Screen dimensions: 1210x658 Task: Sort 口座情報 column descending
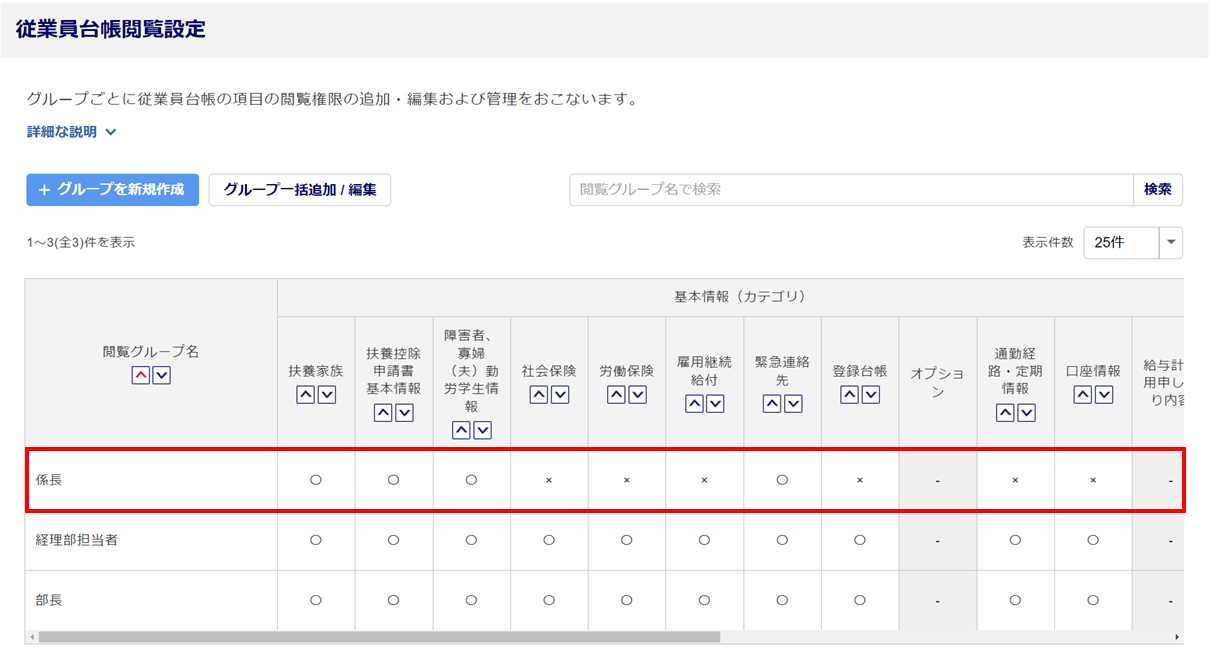click(x=1103, y=395)
